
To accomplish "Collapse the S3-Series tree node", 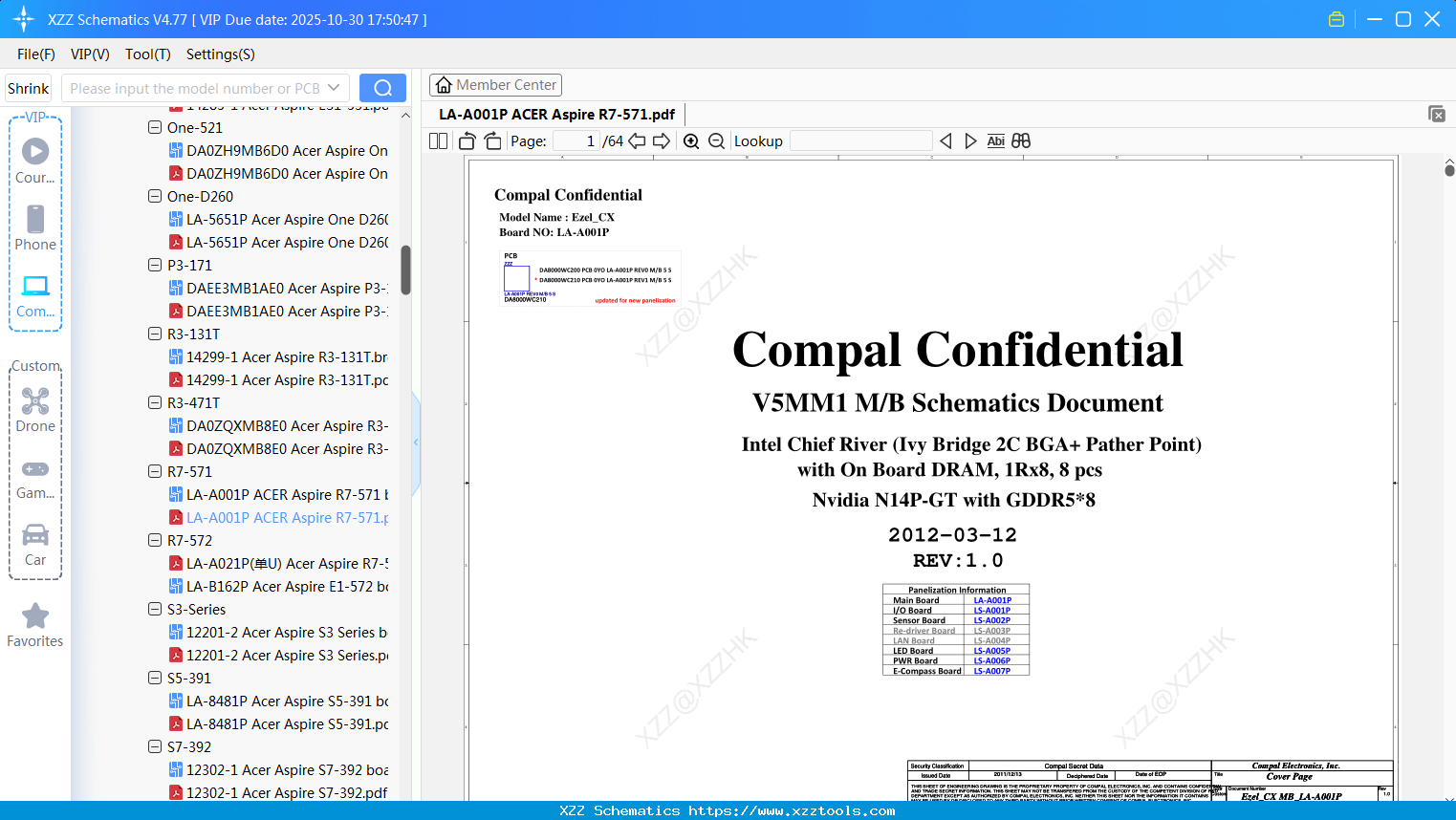I will point(155,609).
